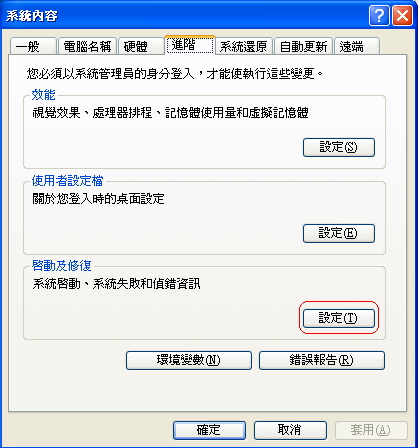Switch to the 遠端 tab
Image resolution: width=418 pixels, height=448 pixels.
click(x=357, y=46)
